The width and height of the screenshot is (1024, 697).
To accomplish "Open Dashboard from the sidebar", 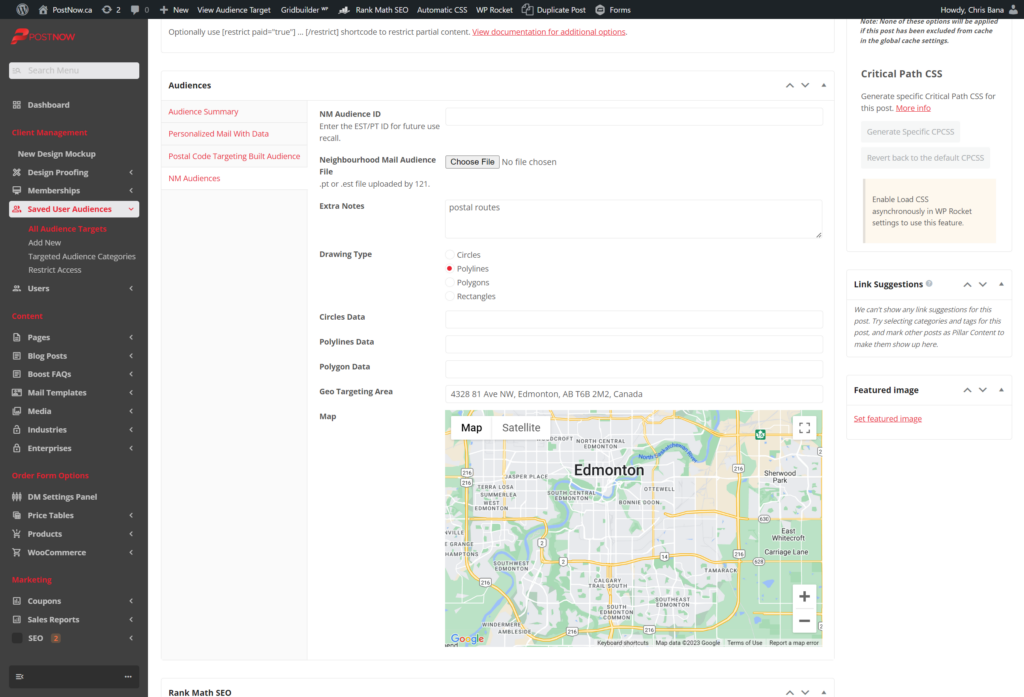I will tap(48, 105).
